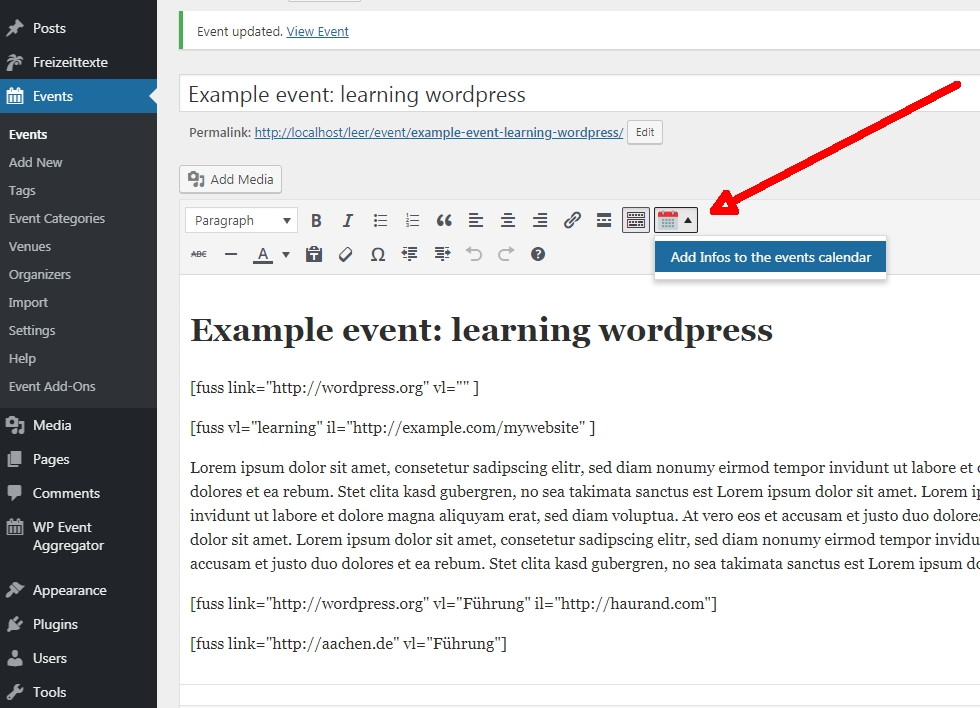Open Venues submenu item
Viewport: 980px width, 708px height.
[30, 246]
